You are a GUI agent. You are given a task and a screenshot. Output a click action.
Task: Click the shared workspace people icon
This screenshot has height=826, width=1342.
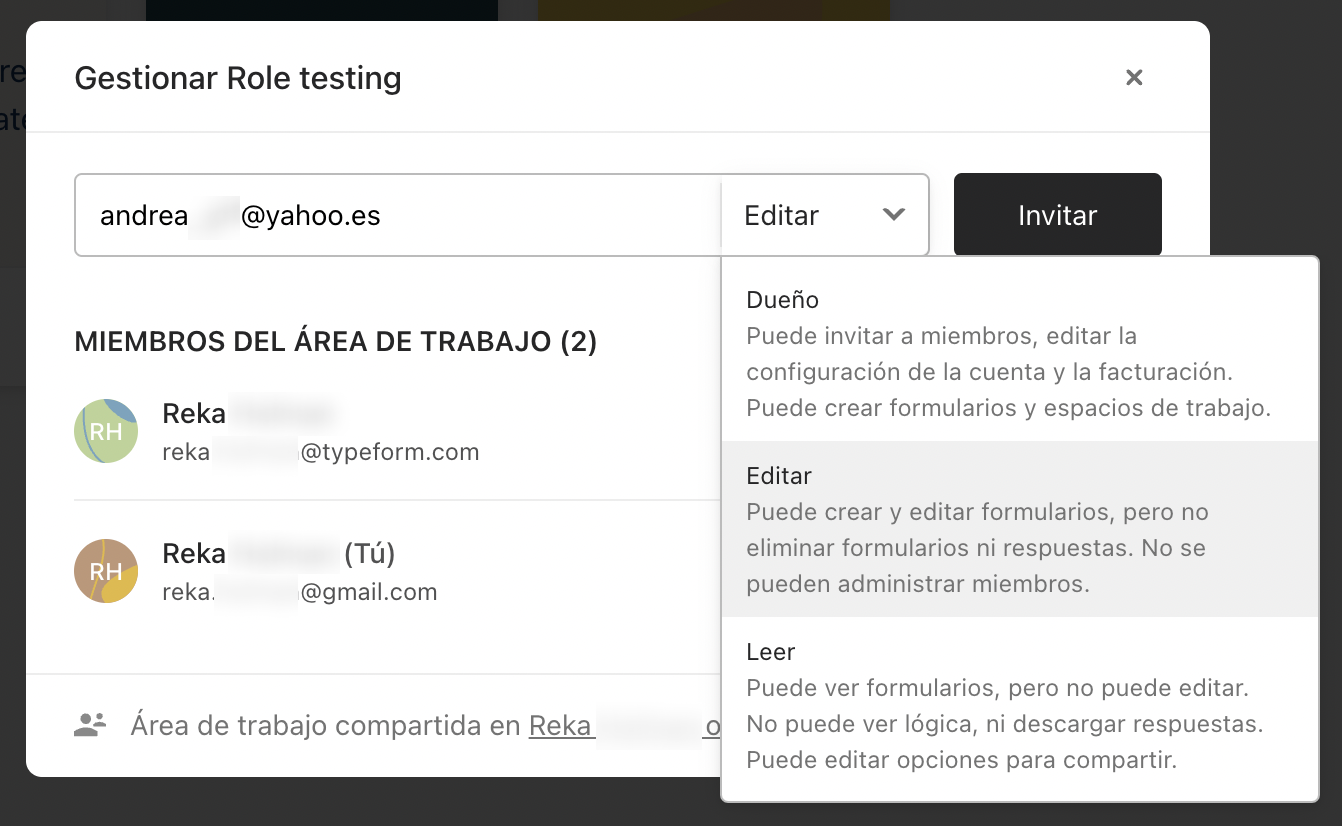click(x=90, y=725)
